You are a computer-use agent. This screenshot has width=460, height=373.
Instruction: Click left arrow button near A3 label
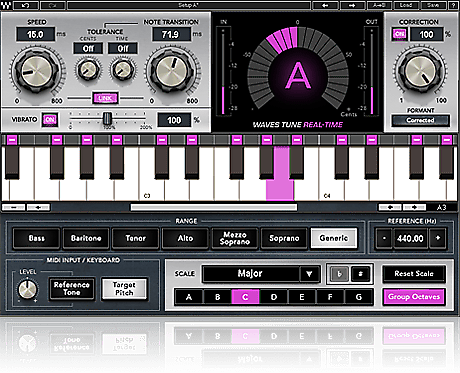point(390,208)
